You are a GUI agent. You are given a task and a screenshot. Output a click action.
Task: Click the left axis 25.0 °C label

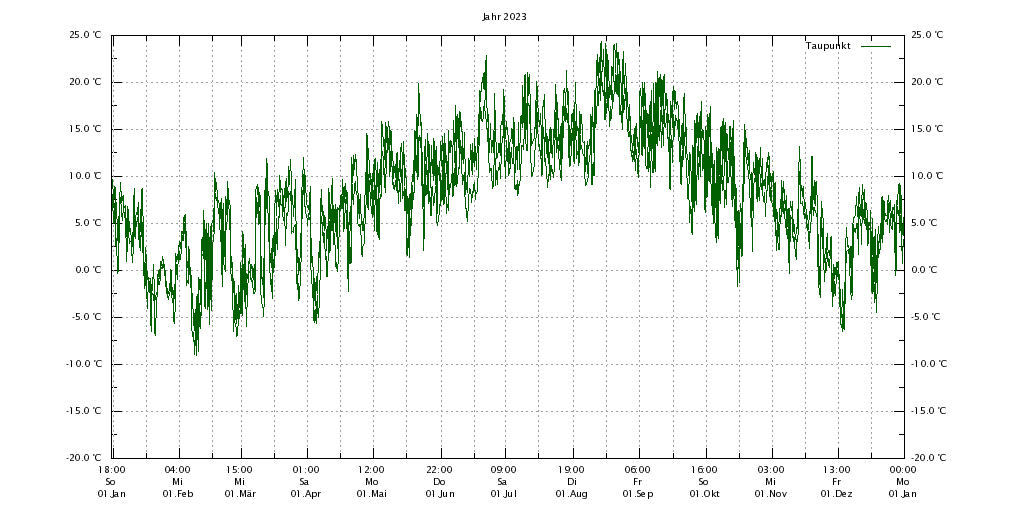pyautogui.click(x=85, y=35)
